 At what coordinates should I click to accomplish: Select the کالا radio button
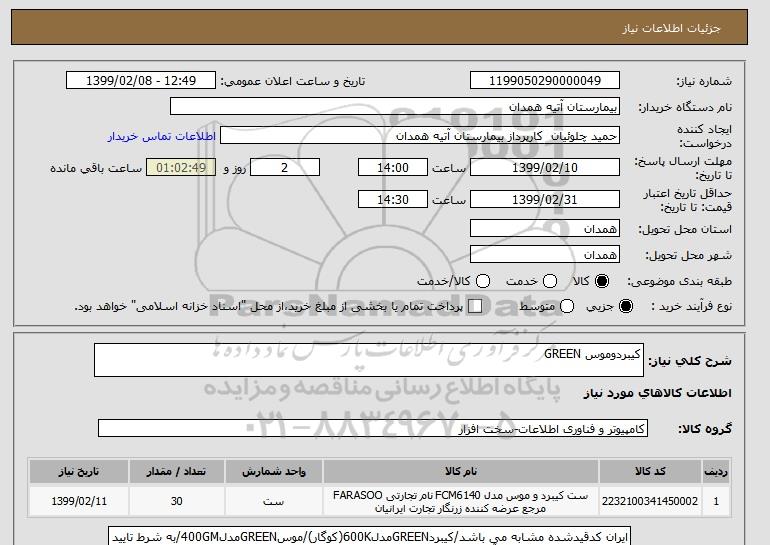pyautogui.click(x=602, y=281)
